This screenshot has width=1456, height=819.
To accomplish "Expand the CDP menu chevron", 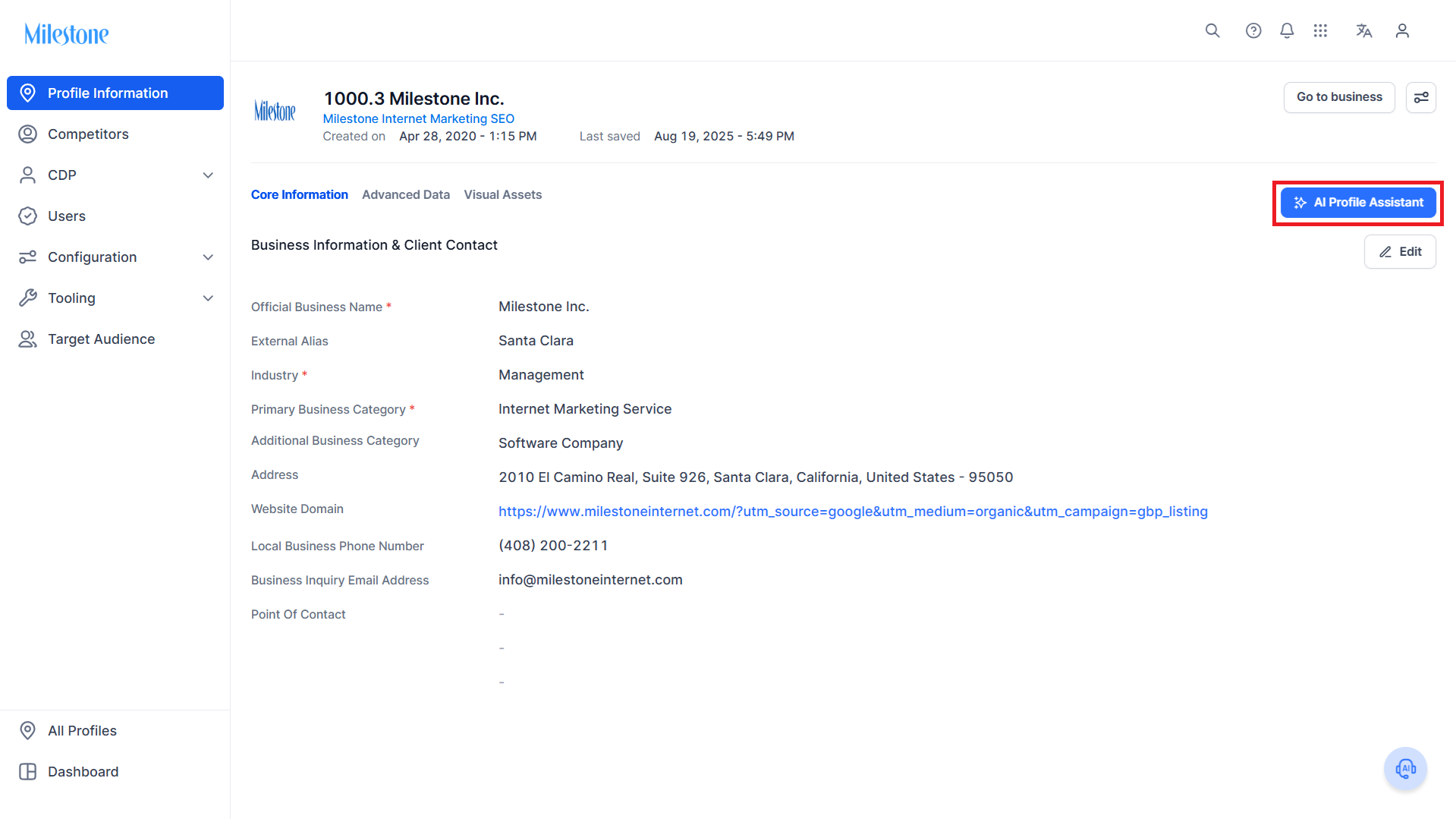I will click(x=208, y=175).
